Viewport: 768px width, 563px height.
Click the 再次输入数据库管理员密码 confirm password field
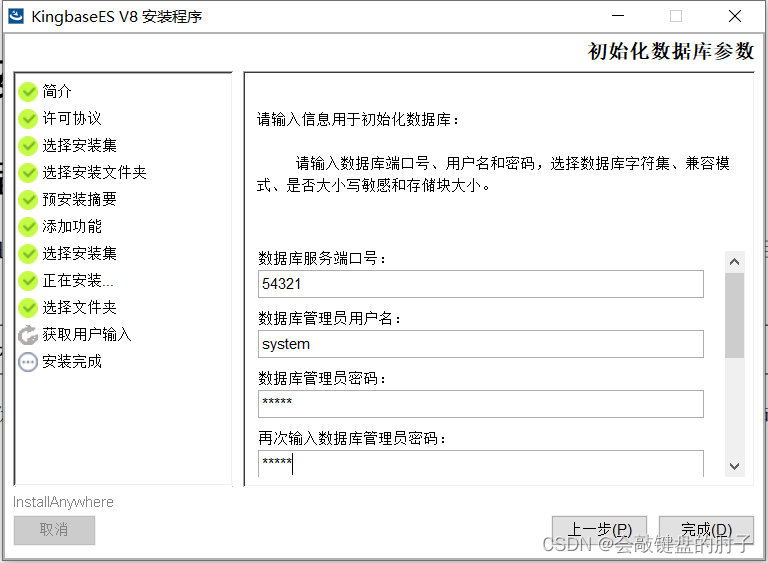point(480,463)
